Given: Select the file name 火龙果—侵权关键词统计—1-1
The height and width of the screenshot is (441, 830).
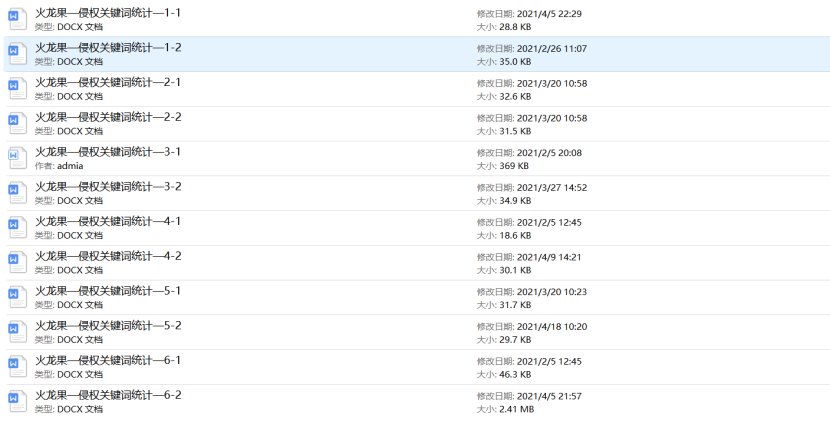Looking at the screenshot, I should pyautogui.click(x=108, y=13).
